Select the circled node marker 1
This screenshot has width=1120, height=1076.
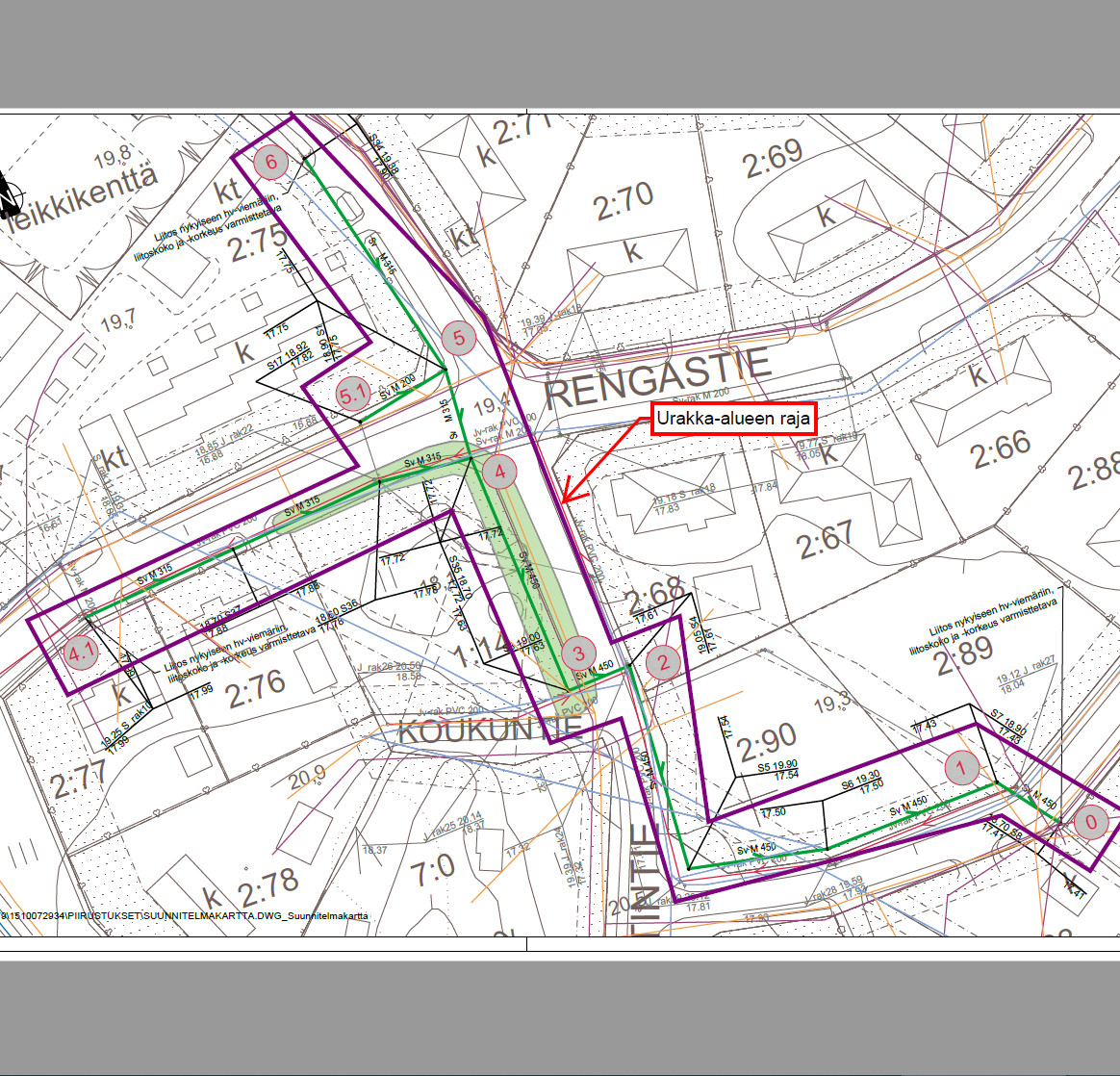[x=962, y=767]
